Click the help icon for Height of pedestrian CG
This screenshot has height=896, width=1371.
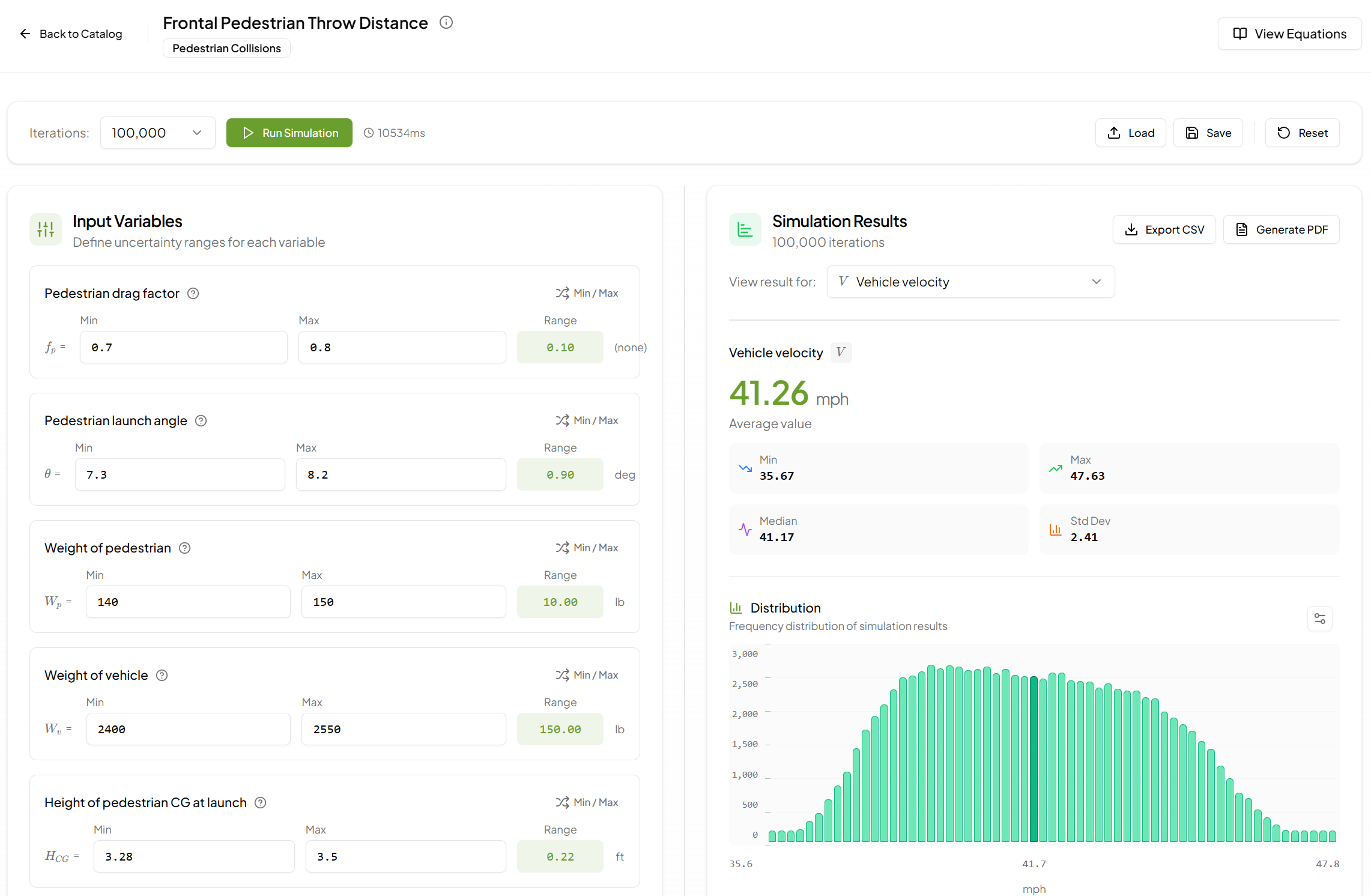(260, 802)
